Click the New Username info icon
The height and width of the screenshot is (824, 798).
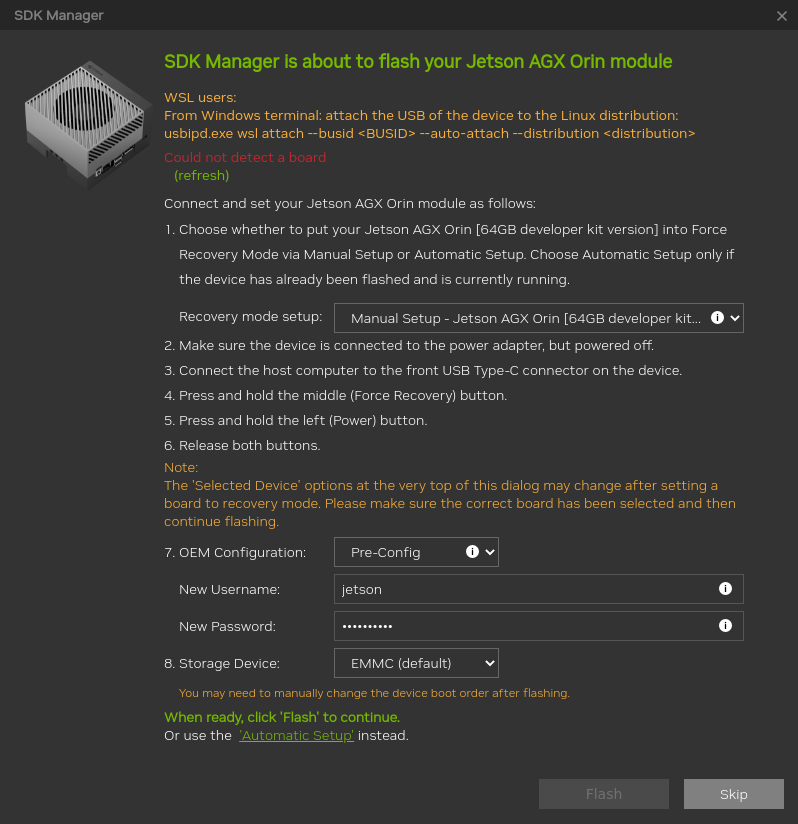(726, 589)
